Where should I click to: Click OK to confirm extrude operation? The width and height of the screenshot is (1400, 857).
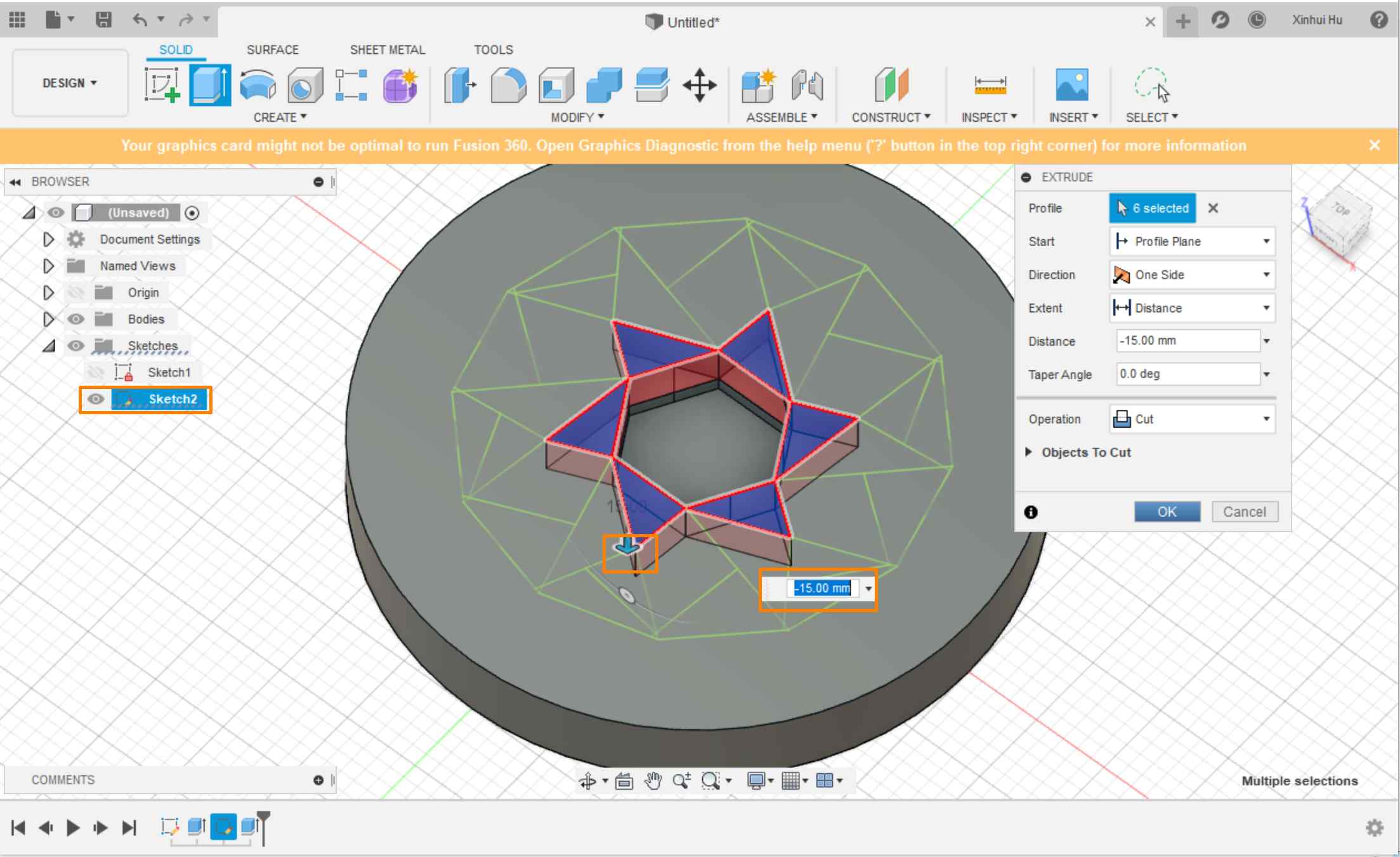pyautogui.click(x=1166, y=511)
